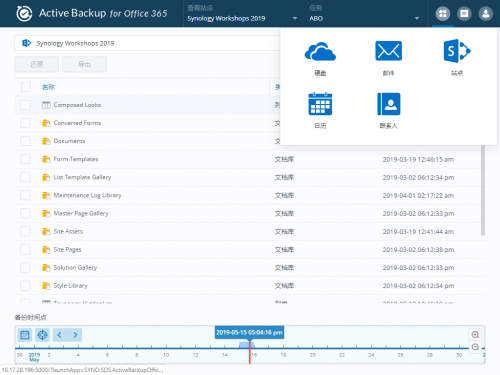Go to previous backup point

(59, 335)
